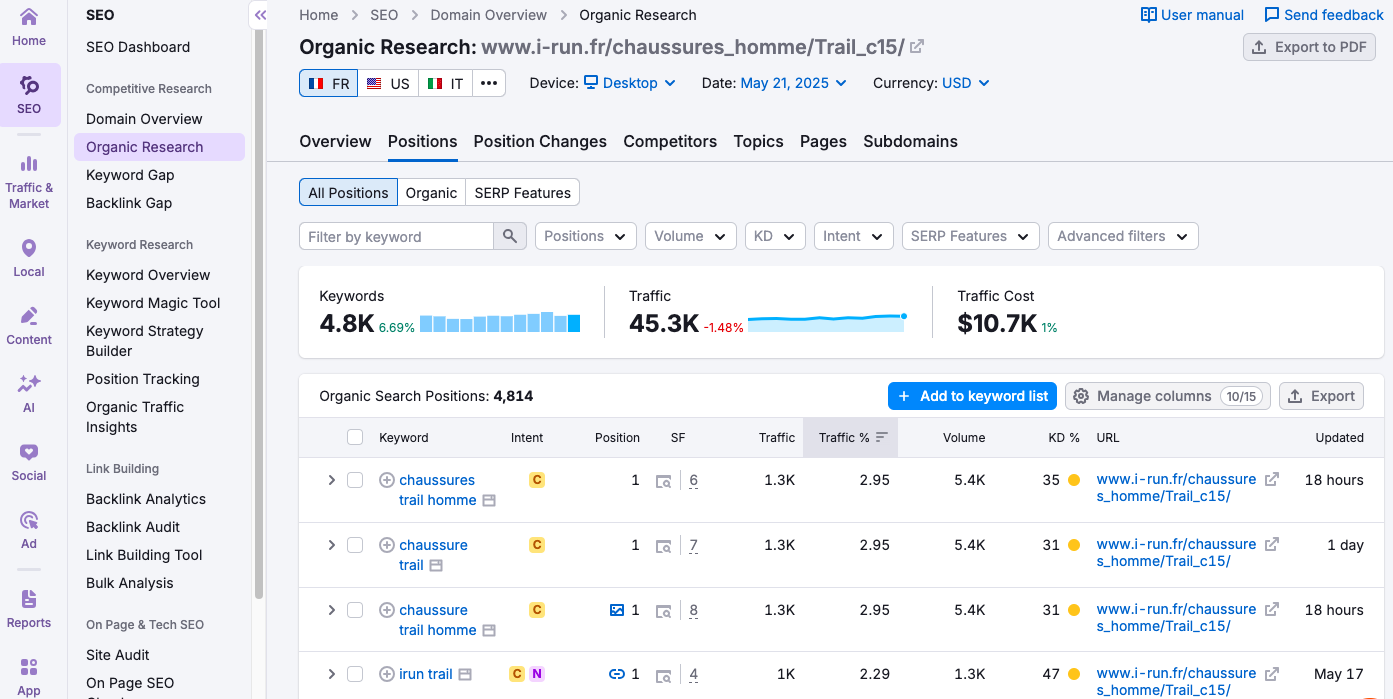Switch to the Topics tab
This screenshot has width=1393, height=699.
coord(758,141)
